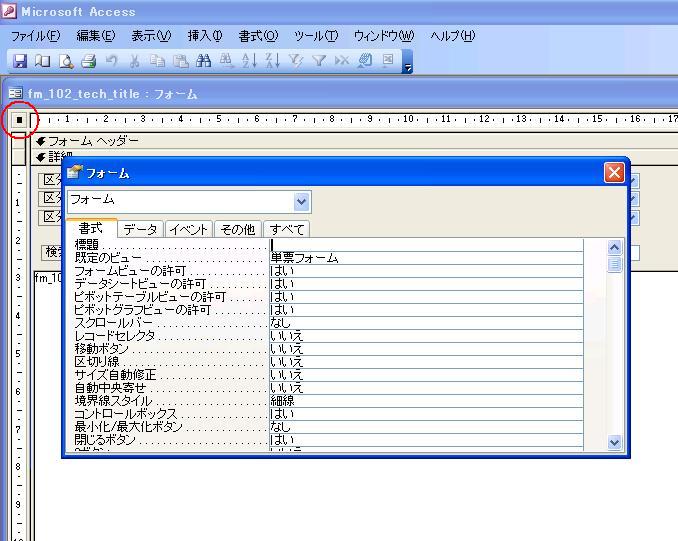Open the 挿入 menu
678x541 pixels.
click(205, 36)
